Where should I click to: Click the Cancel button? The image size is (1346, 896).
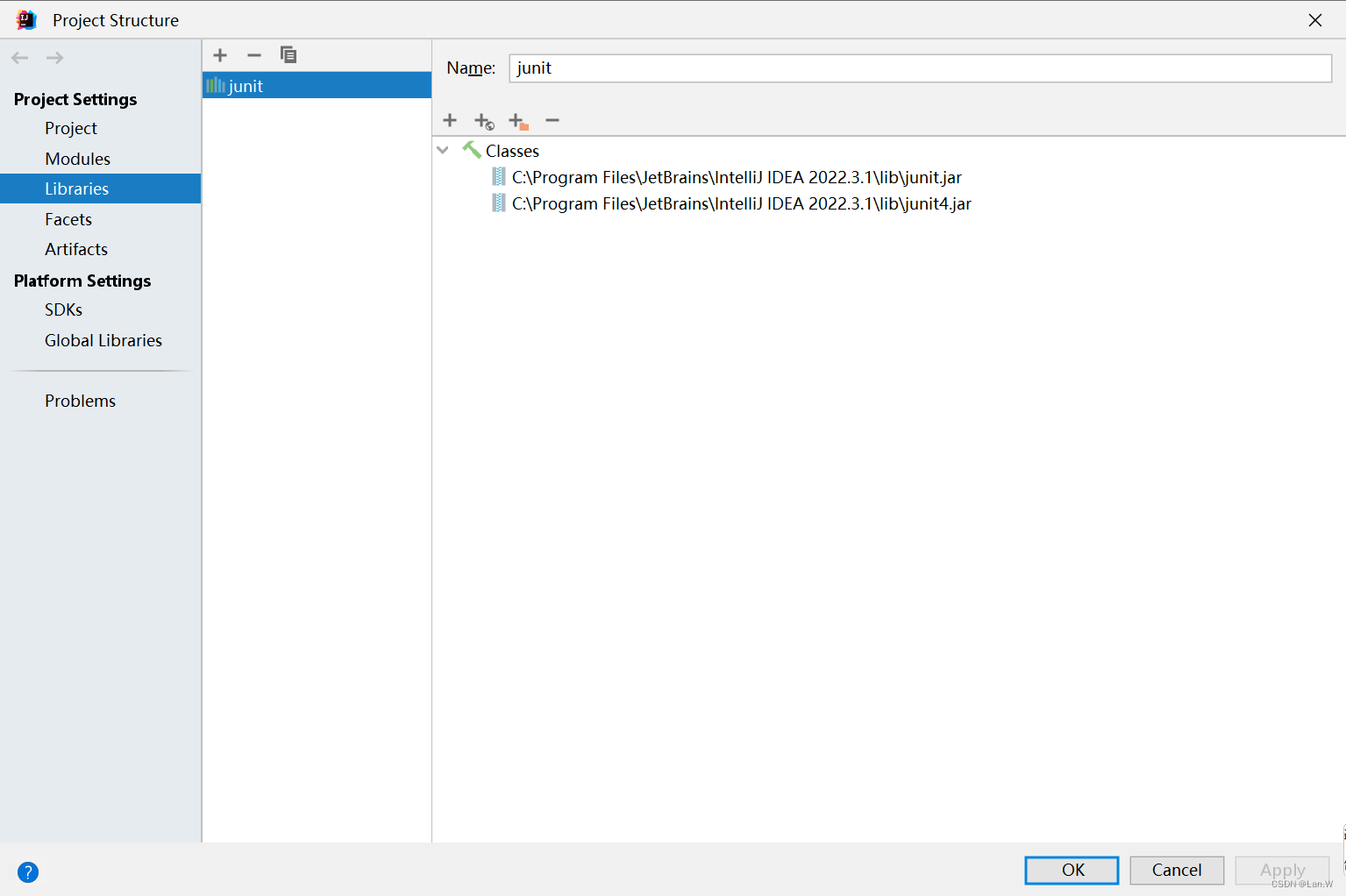pyautogui.click(x=1176, y=870)
